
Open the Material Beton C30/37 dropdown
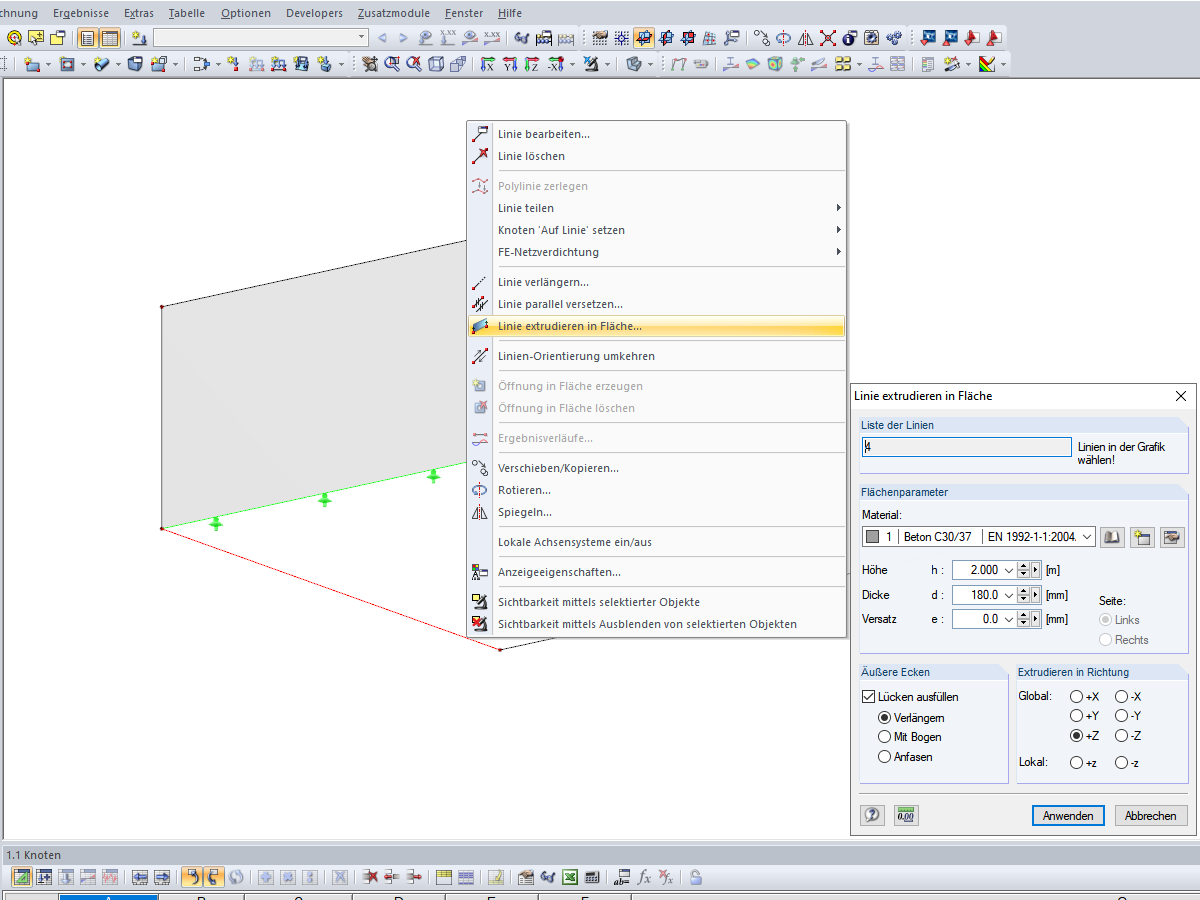(1087, 537)
